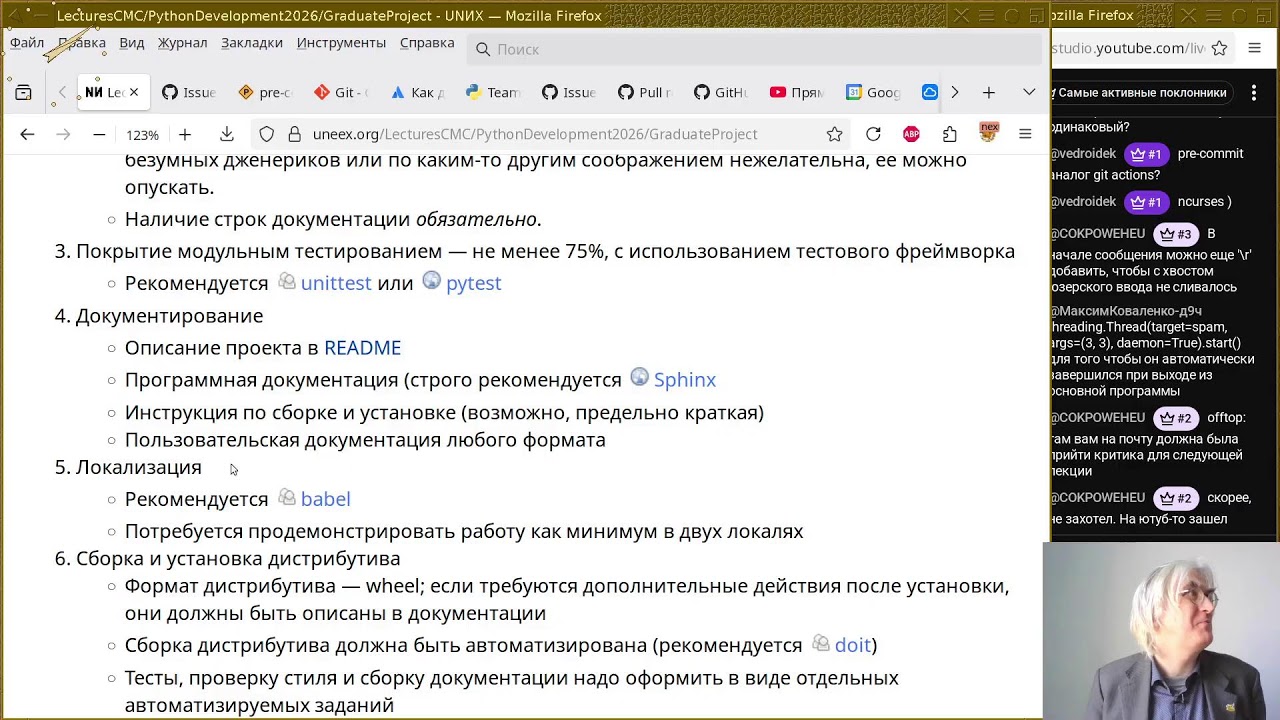
Task: Open the Правка menu
Action: pos(82,43)
